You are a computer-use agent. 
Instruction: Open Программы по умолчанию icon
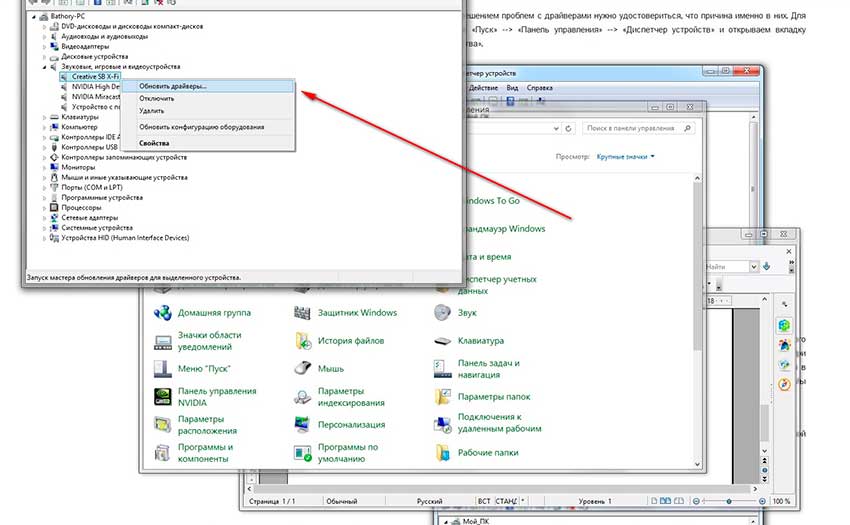click(302, 453)
